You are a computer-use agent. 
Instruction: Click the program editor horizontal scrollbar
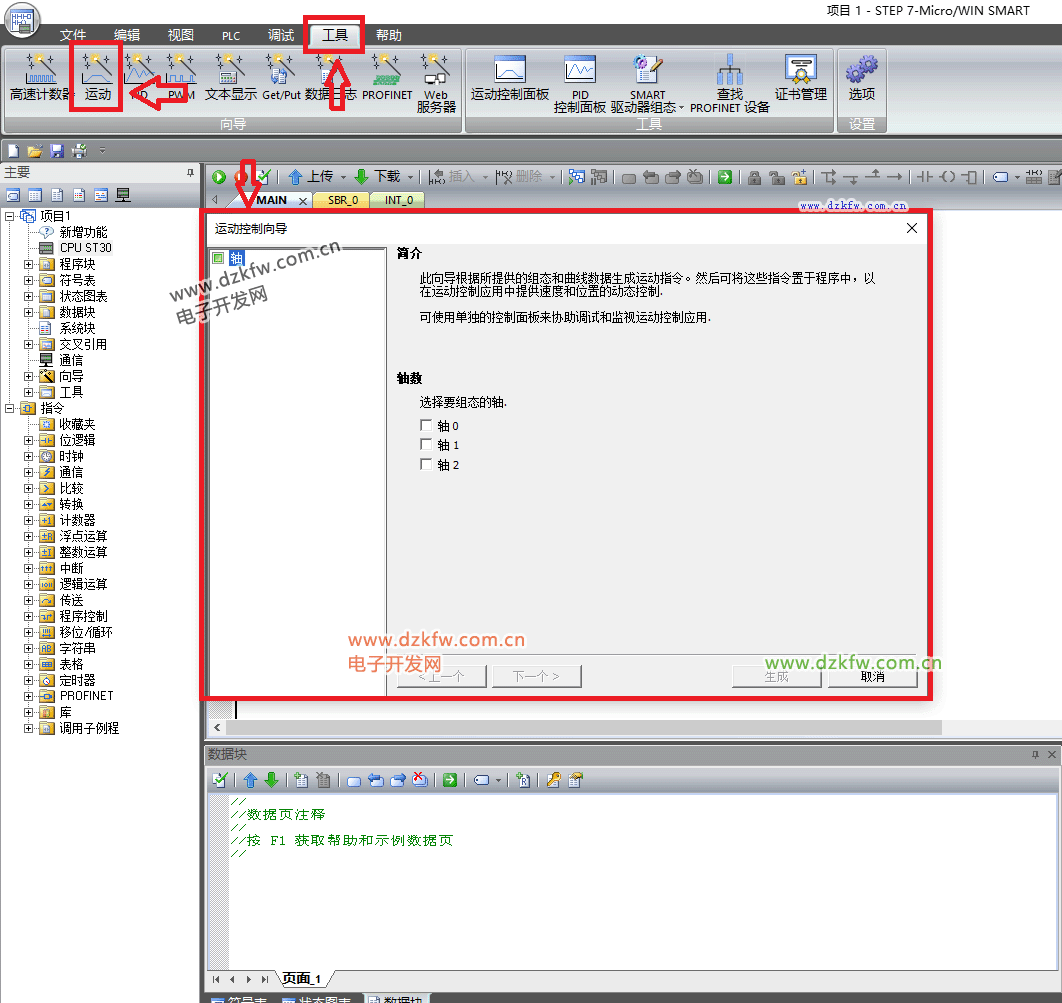coord(580,727)
